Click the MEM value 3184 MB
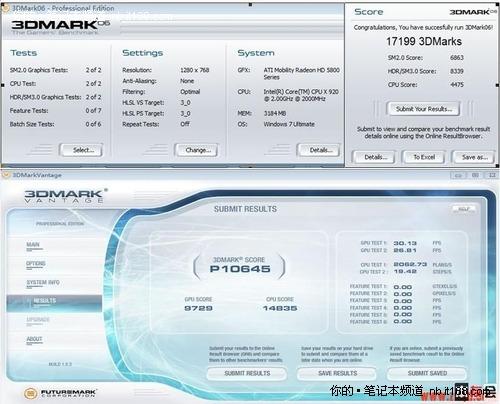This screenshot has width=500, height=404. pyautogui.click(x=275, y=113)
